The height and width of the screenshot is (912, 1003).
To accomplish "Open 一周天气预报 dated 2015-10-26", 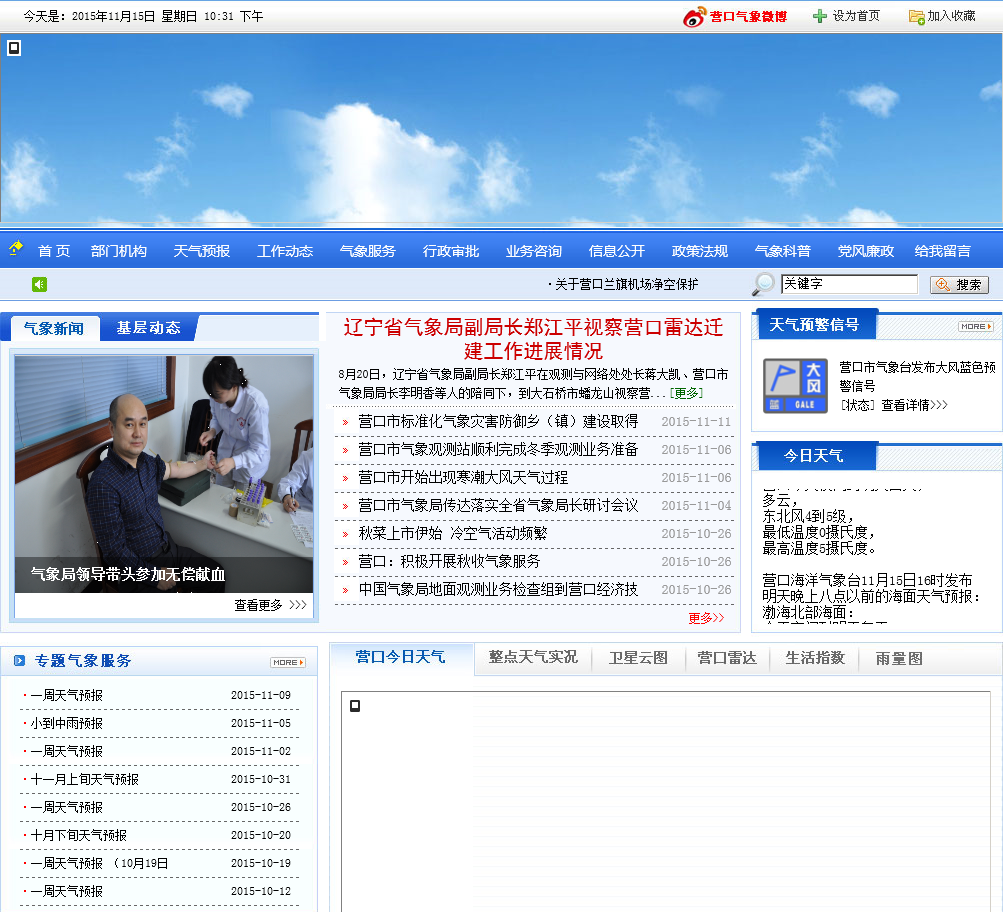I will tap(67, 808).
